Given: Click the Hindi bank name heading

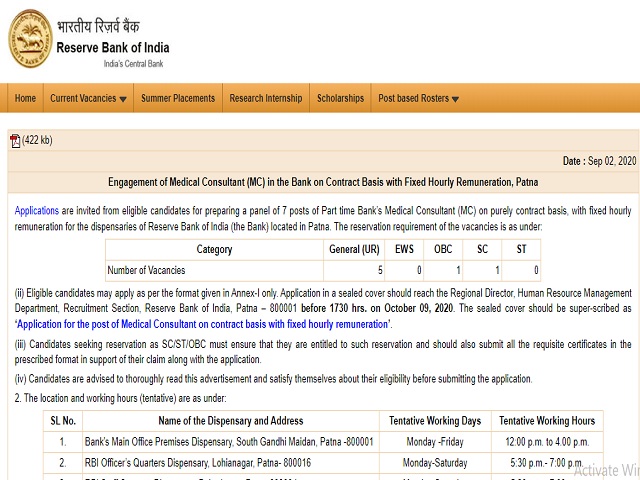Looking at the screenshot, I should pos(98,26).
